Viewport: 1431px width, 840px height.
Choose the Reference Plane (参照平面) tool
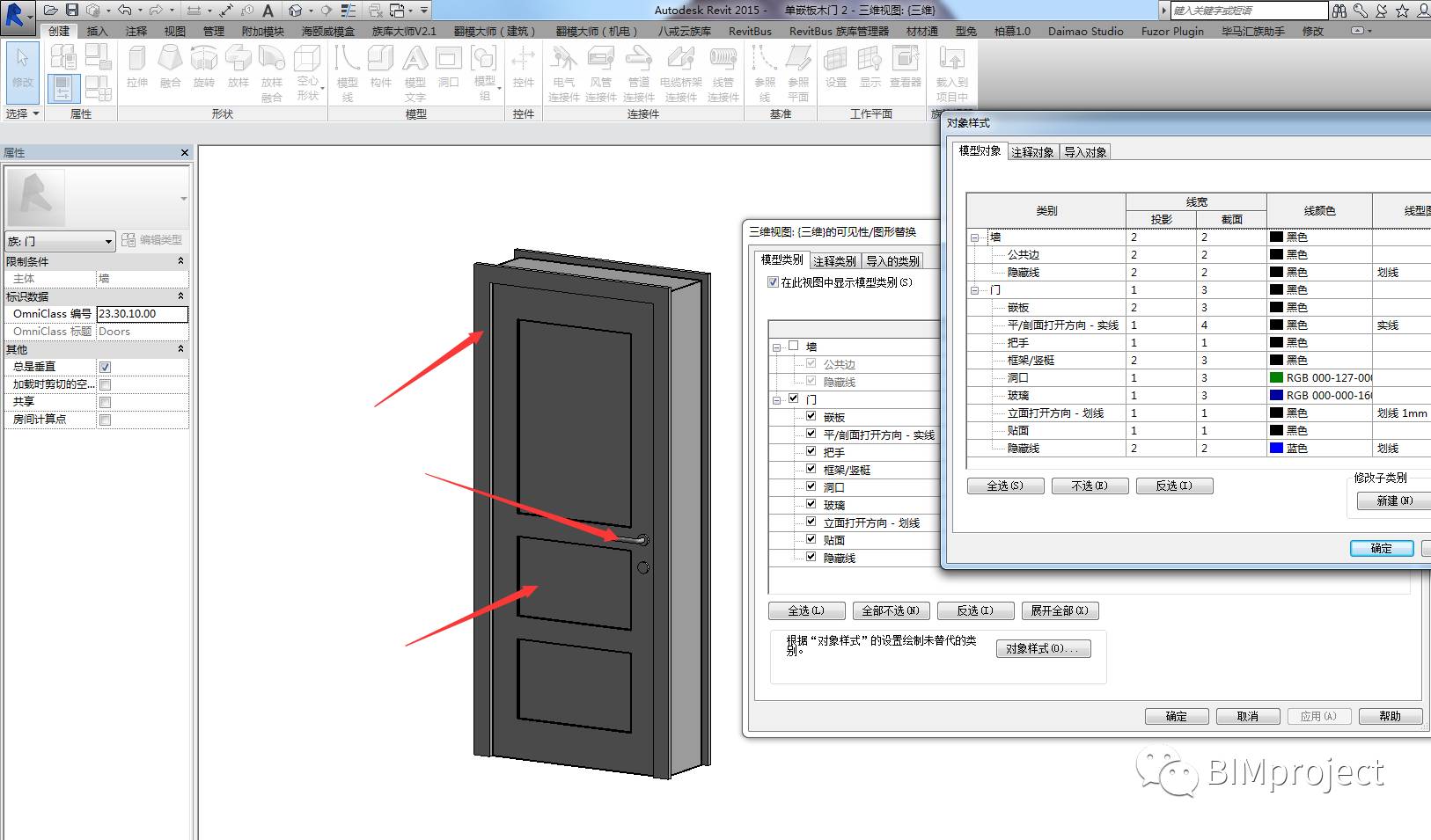pos(798,72)
